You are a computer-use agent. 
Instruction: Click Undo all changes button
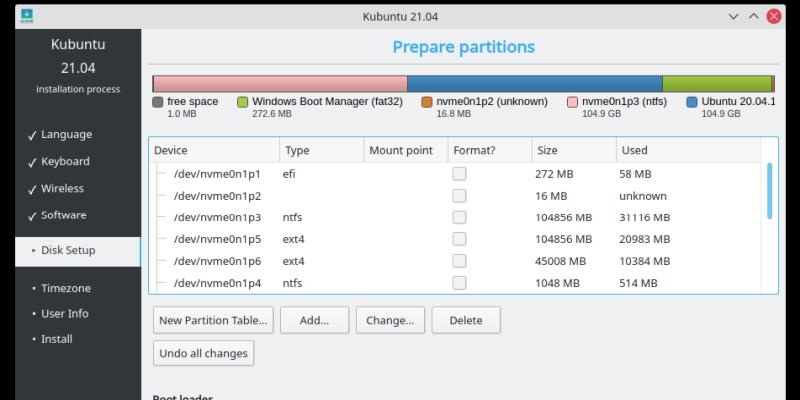tap(204, 354)
